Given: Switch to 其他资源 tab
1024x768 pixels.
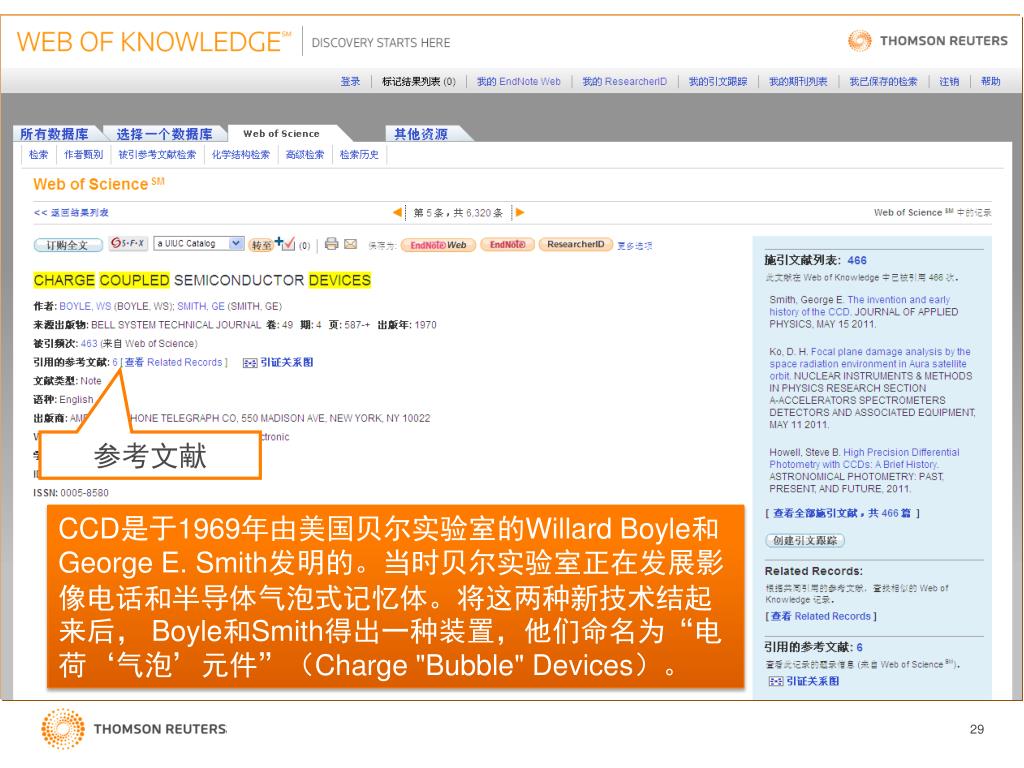Looking at the screenshot, I should coord(421,134).
